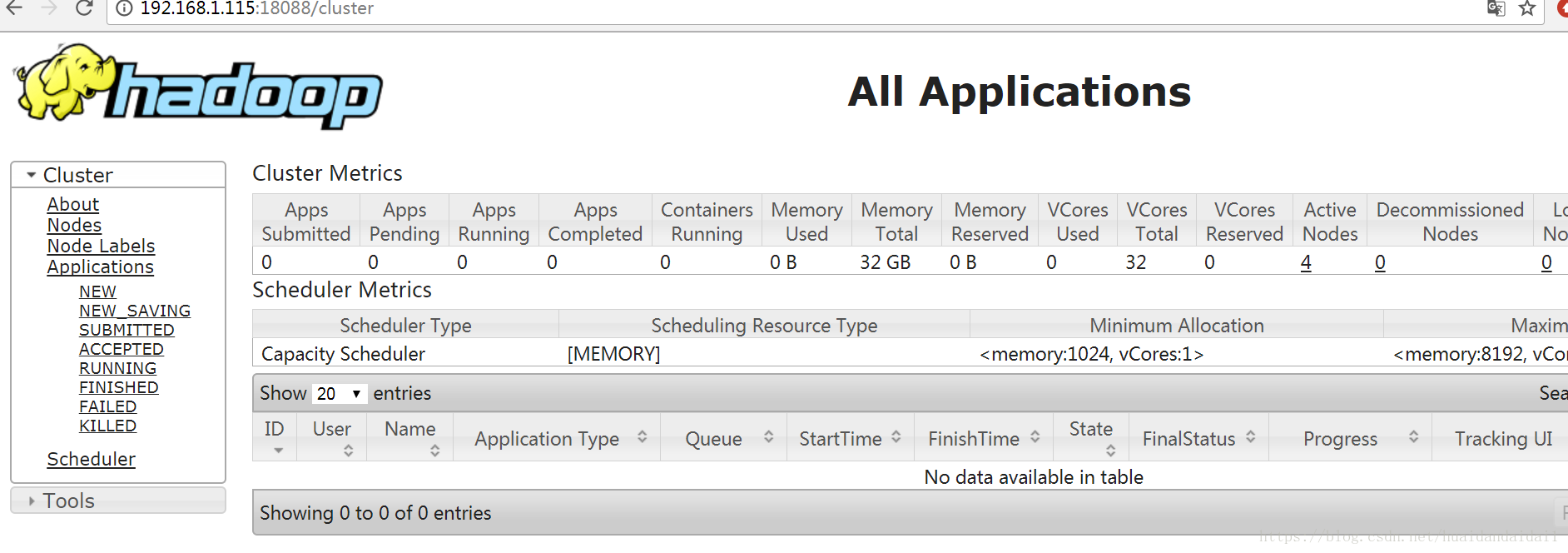
Task: Sort table by StartTime column
Action: pyautogui.click(x=850, y=438)
